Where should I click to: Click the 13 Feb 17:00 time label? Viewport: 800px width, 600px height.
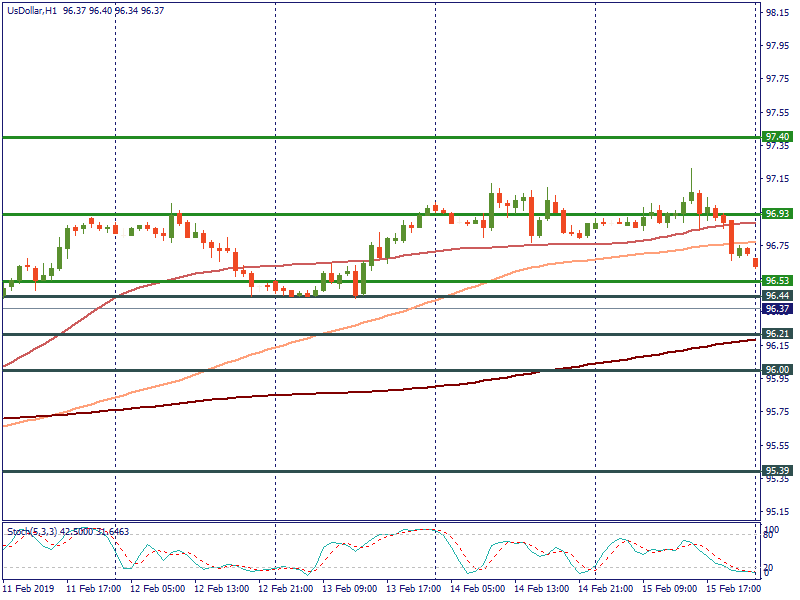click(x=413, y=589)
